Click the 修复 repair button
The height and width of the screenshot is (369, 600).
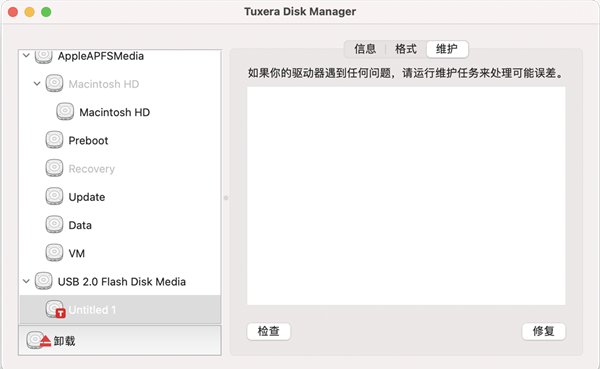(x=543, y=331)
